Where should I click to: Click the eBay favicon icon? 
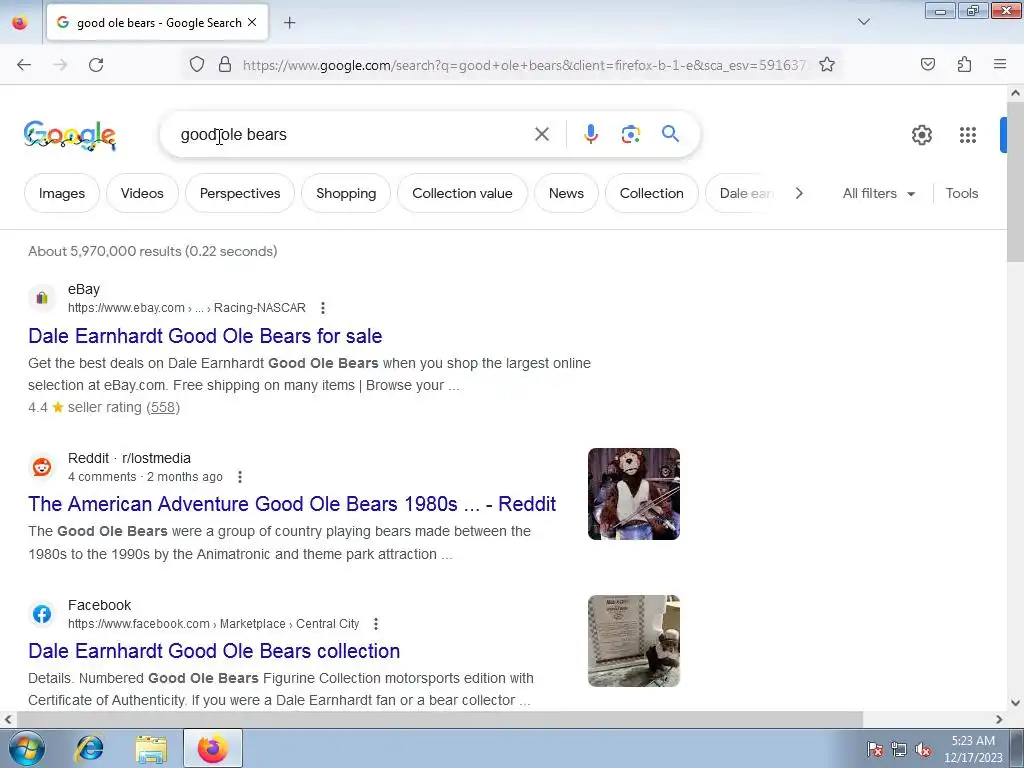(x=42, y=298)
